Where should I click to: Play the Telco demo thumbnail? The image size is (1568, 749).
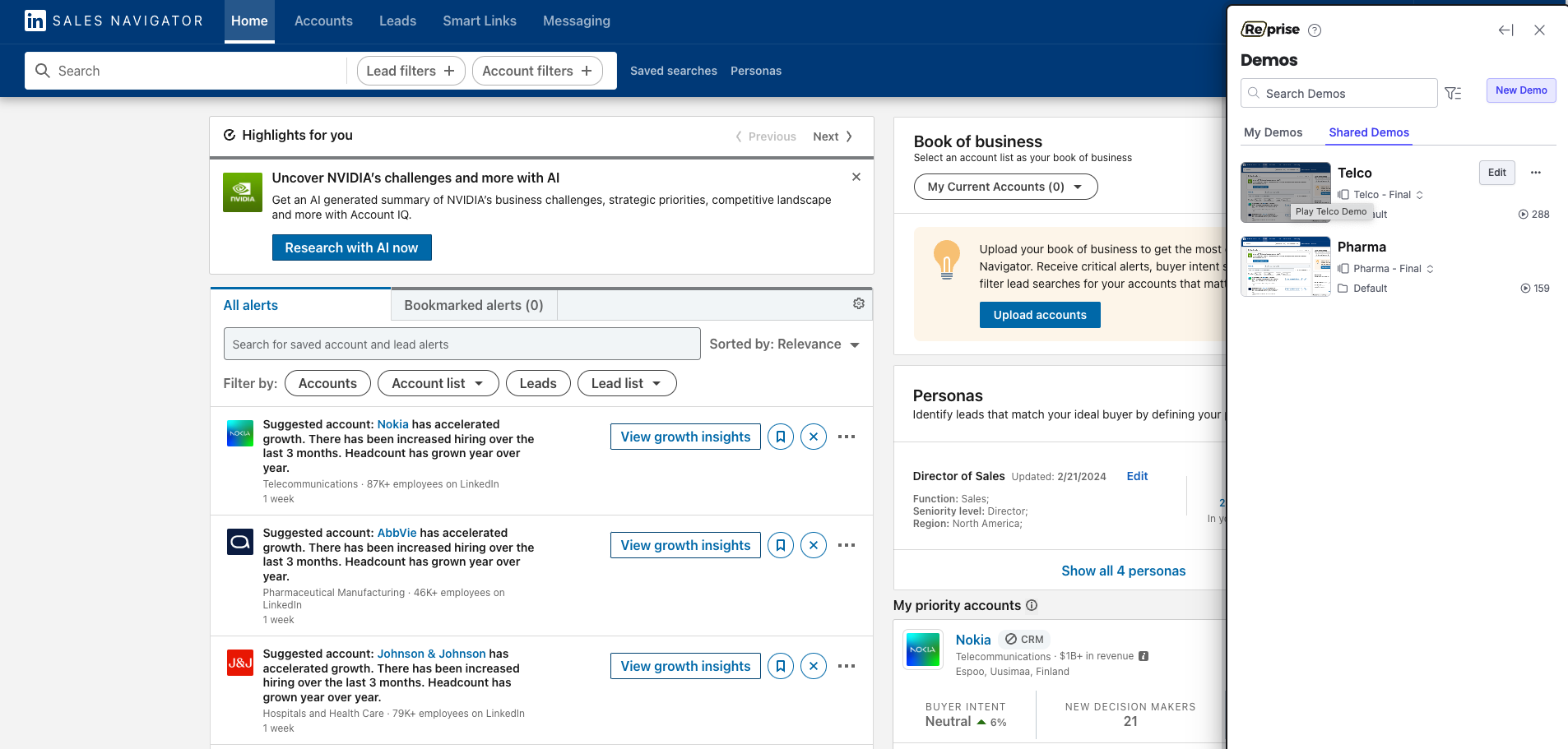(1284, 191)
